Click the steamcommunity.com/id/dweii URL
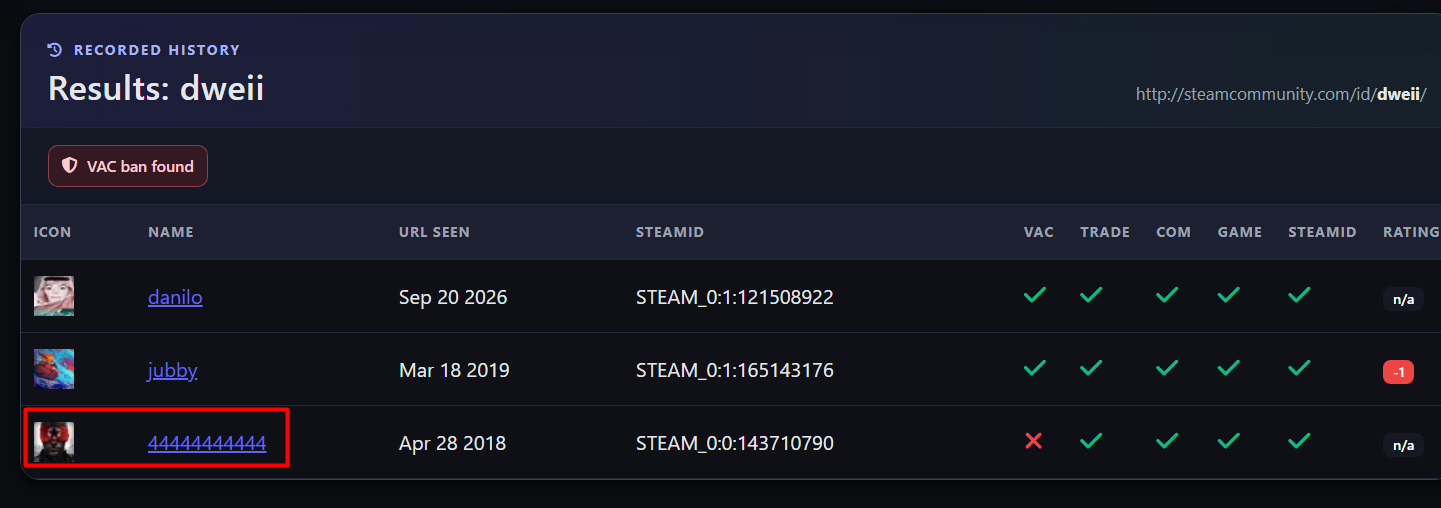The width and height of the screenshot is (1441, 508). pyautogui.click(x=1281, y=95)
